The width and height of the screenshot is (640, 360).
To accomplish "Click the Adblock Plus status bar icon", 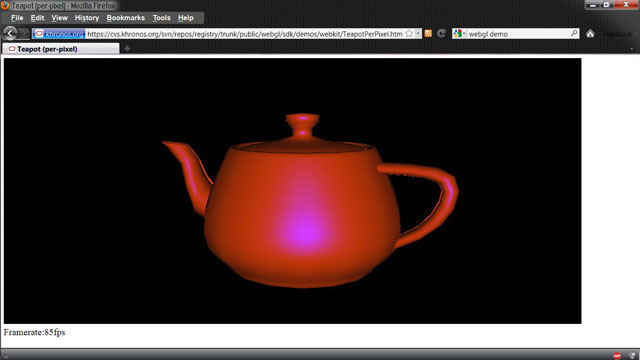I will [617, 356].
